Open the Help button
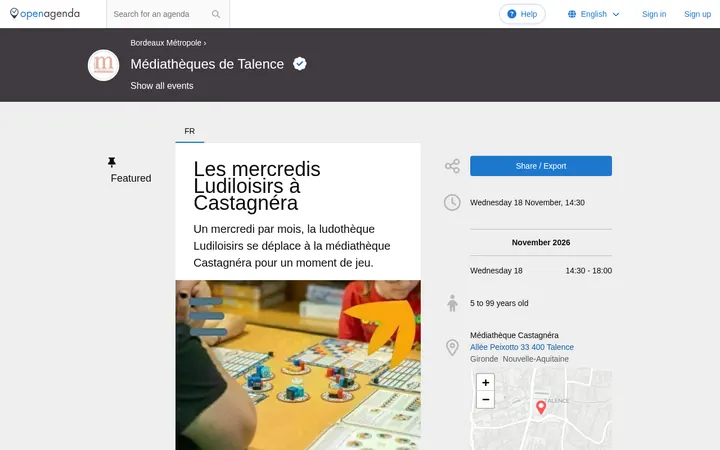The image size is (720, 450). pyautogui.click(x=522, y=14)
